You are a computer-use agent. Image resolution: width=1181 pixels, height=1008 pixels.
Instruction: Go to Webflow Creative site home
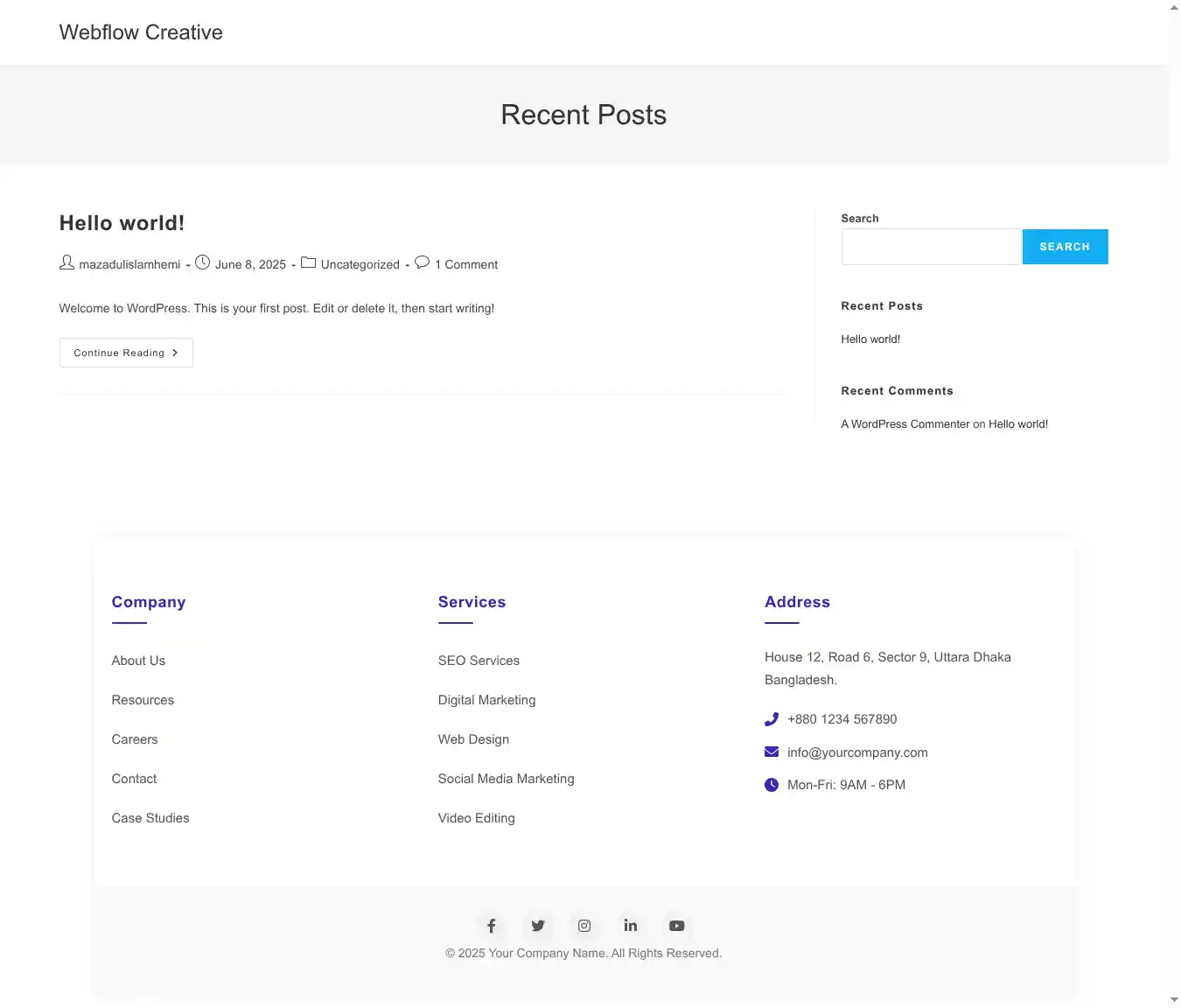[x=141, y=32]
